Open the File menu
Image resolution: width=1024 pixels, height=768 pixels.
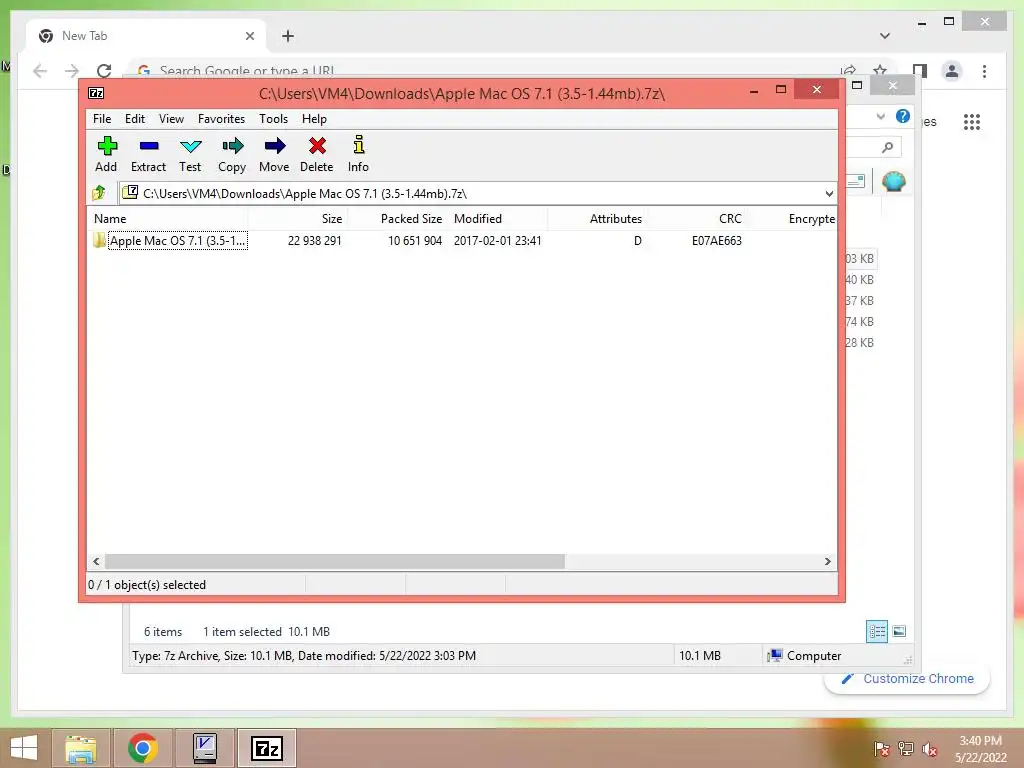pos(102,119)
